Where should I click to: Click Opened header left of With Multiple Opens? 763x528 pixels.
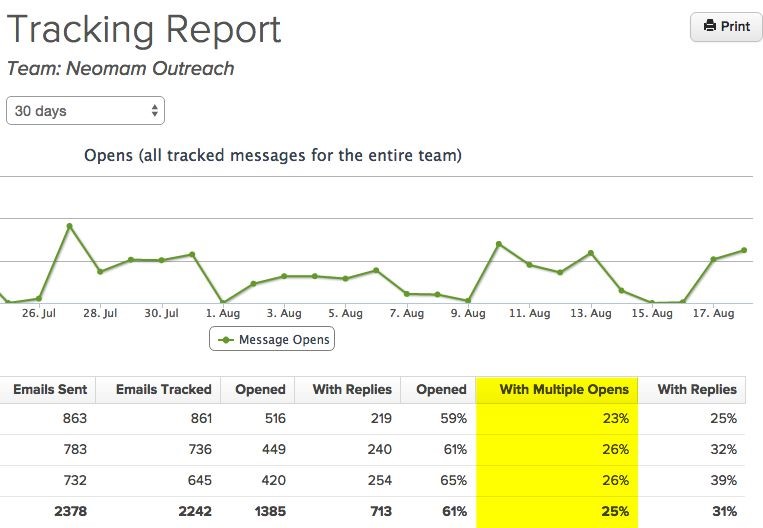click(441, 389)
